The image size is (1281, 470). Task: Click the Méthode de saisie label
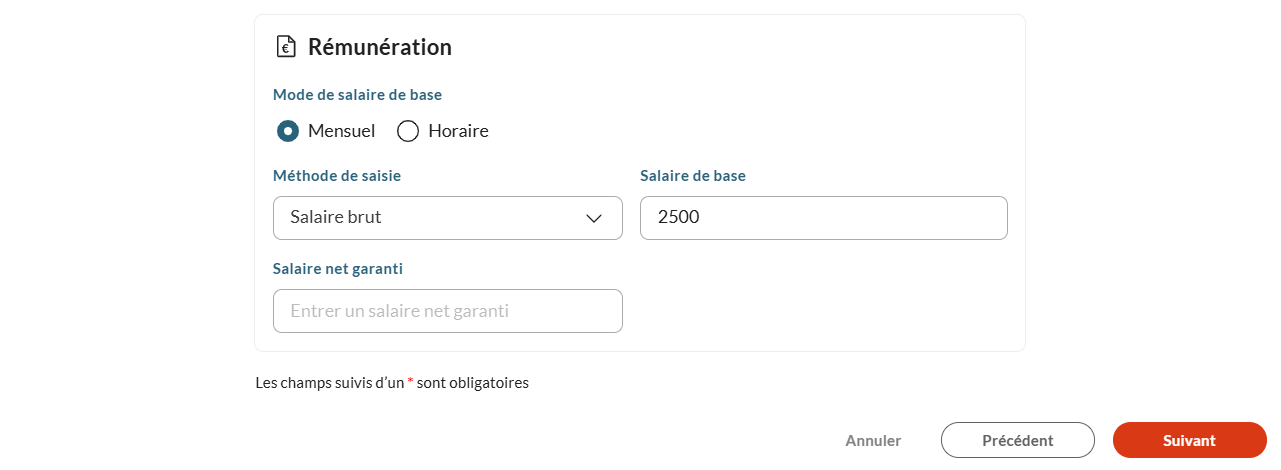click(337, 176)
